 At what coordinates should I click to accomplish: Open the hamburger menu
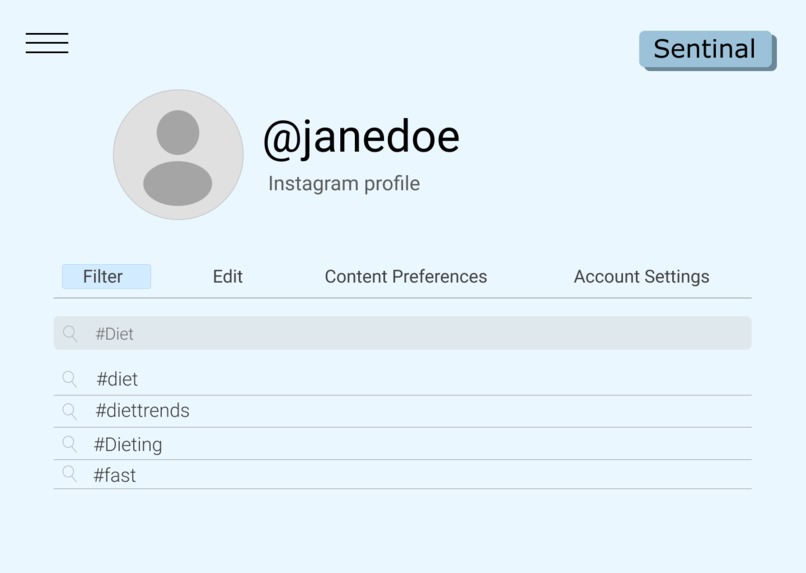(x=47, y=43)
